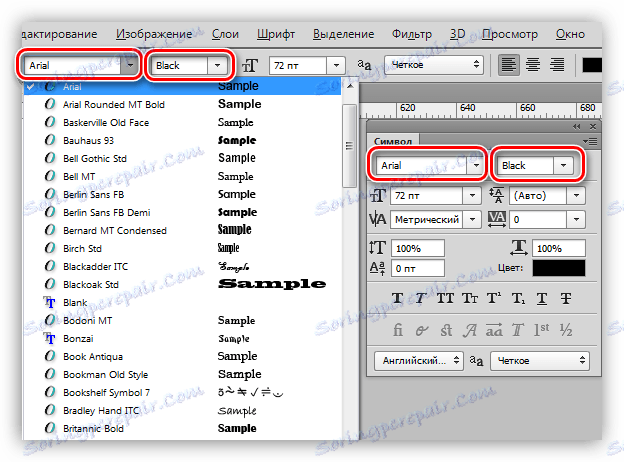Open the Black font style dropdown in the options bar
This screenshot has width=624, height=462.
(217, 65)
